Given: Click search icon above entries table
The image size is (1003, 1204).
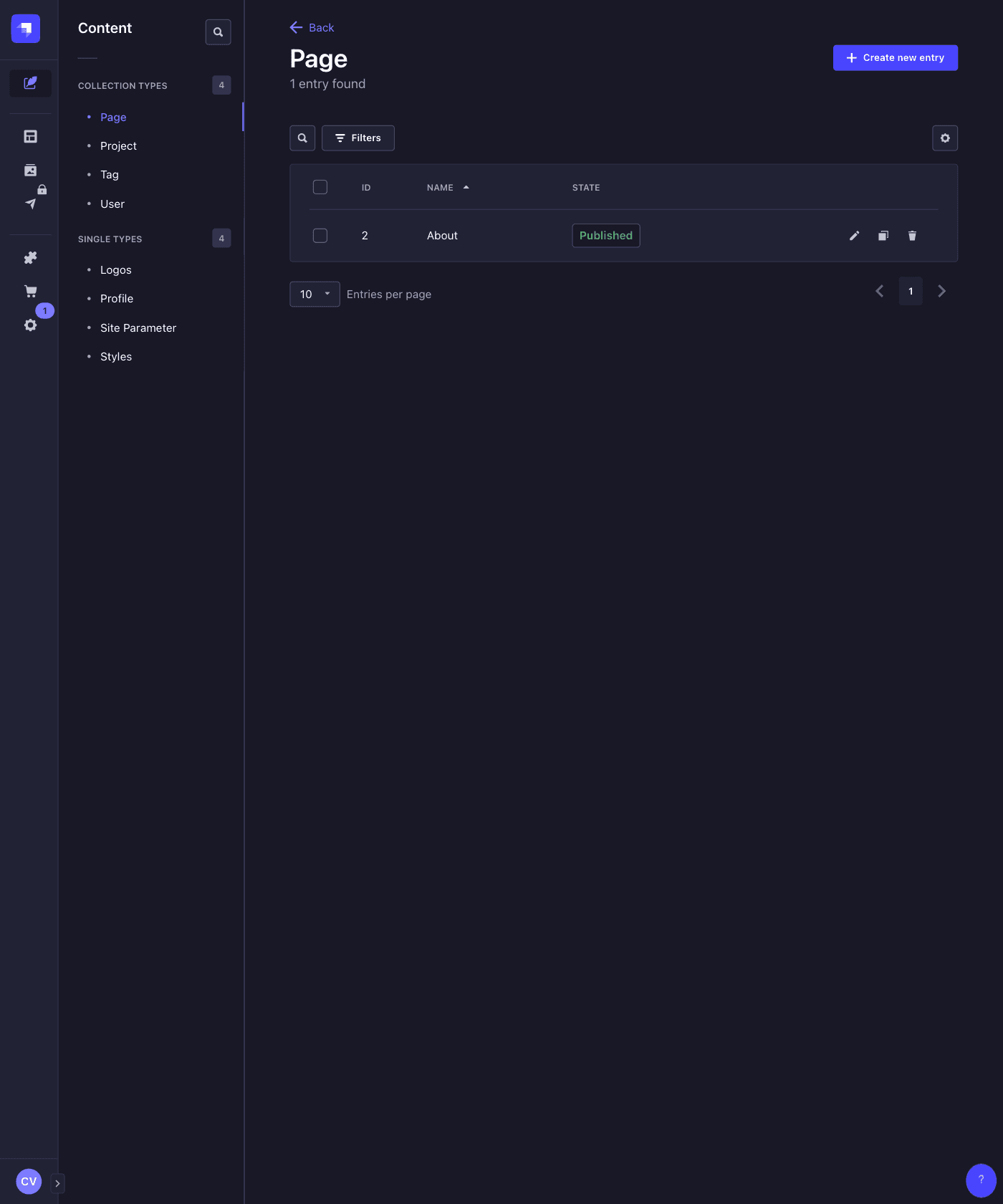Looking at the screenshot, I should click(x=302, y=138).
